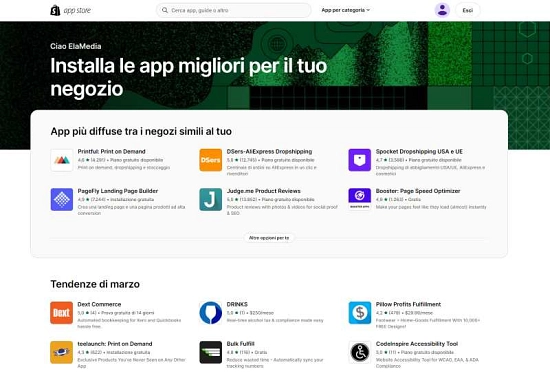Screen dimensions: 550x376
Task: Click Judge.me's product reviews description text
Action: click(x=282, y=210)
